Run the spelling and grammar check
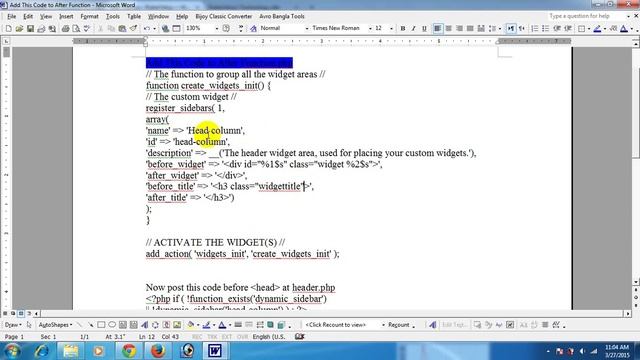 [87, 29]
